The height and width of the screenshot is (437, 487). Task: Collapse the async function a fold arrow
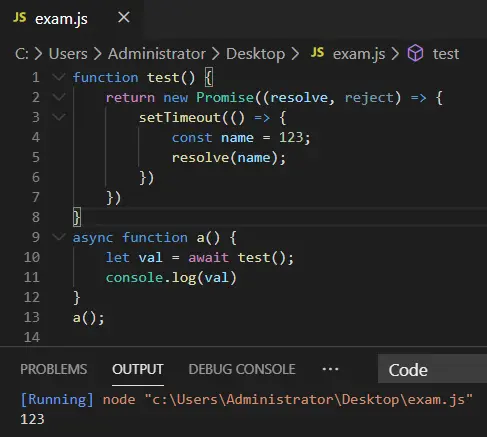click(x=59, y=237)
